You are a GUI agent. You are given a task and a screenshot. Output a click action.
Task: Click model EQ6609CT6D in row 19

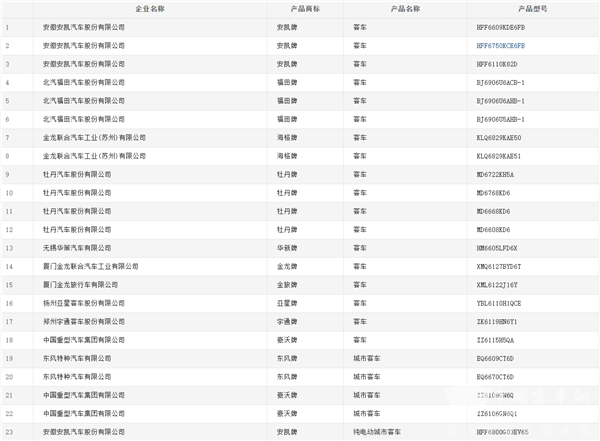[x=496, y=357]
